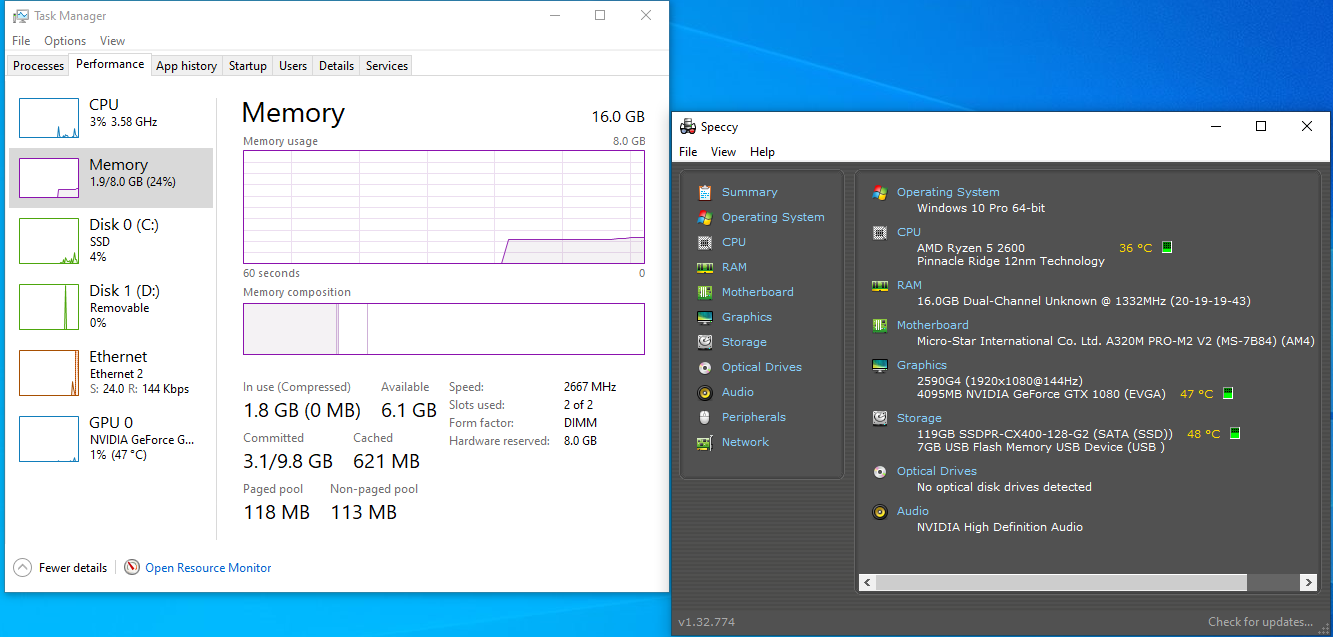Screen dimensions: 1333x637
Task: Click the Speccy title bar app icon
Action: coord(688,127)
